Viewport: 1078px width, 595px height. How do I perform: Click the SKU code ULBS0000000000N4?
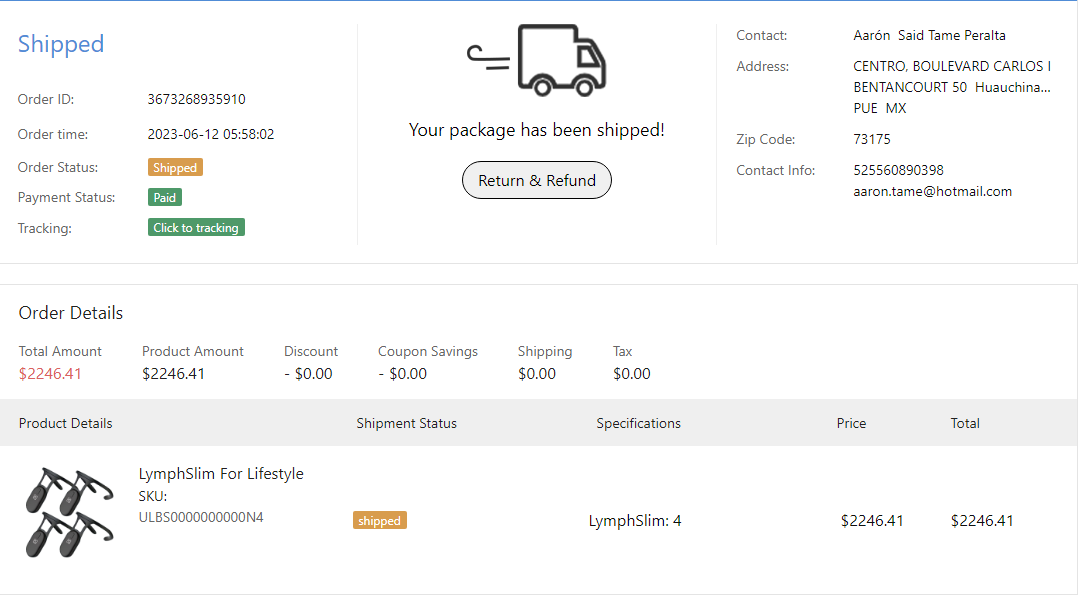[201, 517]
